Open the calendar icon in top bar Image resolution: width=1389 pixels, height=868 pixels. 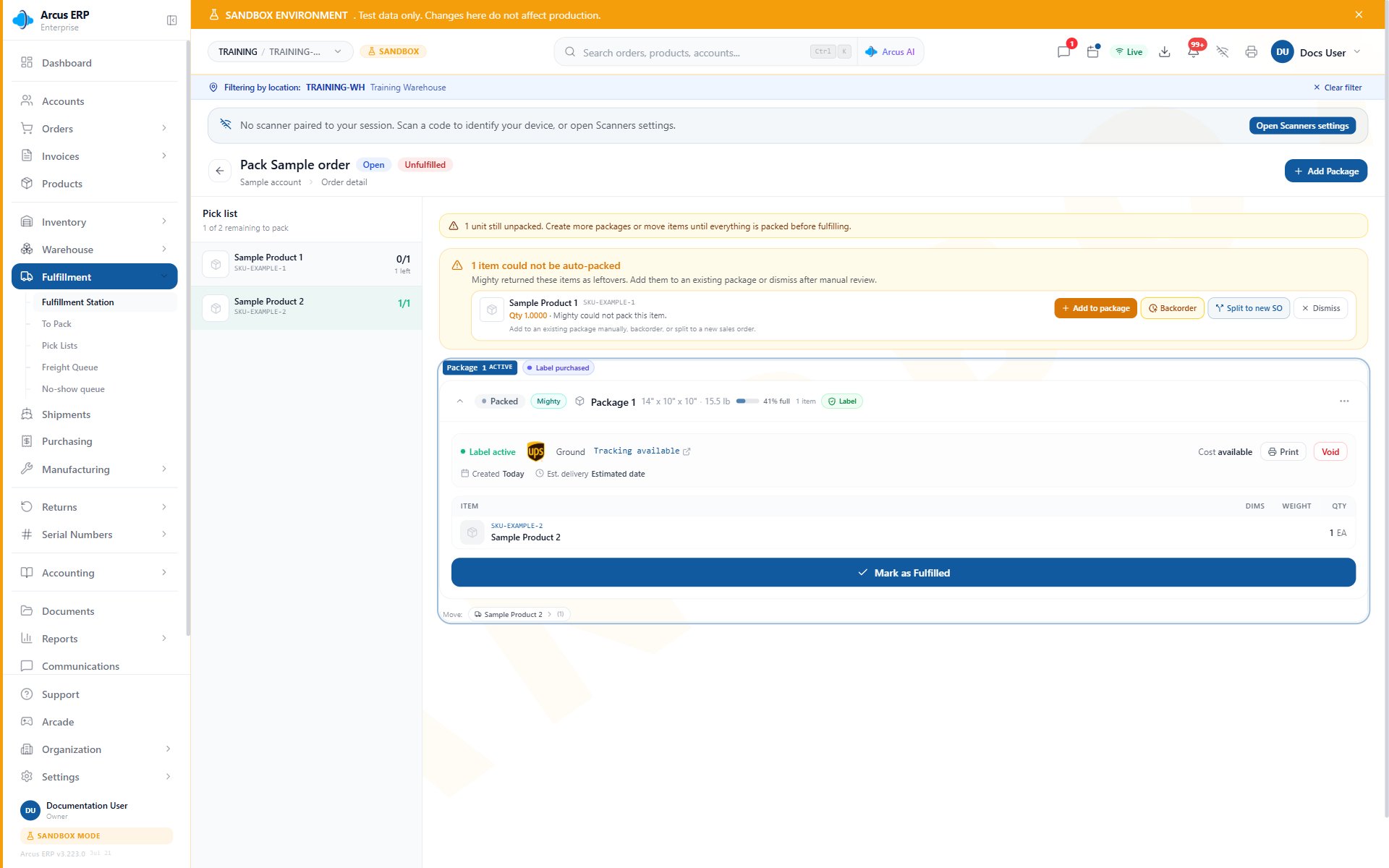coord(1092,52)
